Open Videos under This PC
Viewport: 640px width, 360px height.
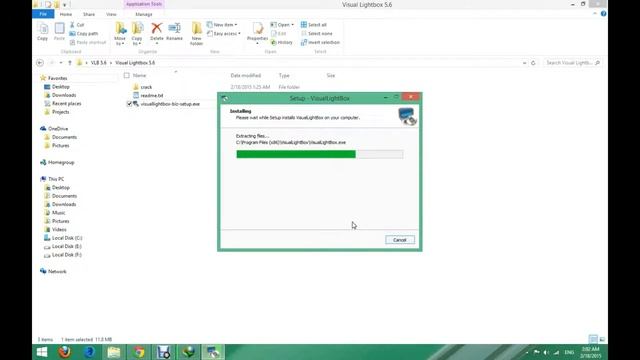[59, 229]
